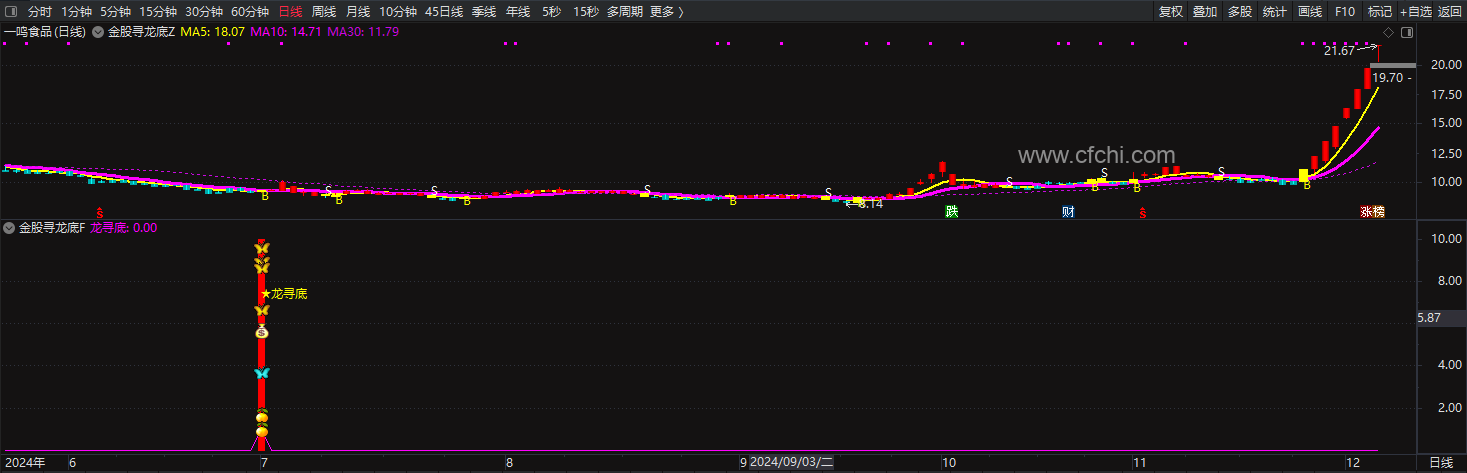Switch to 分时 chart tab
Viewport: 1467px width, 473px height.
pyautogui.click(x=40, y=12)
